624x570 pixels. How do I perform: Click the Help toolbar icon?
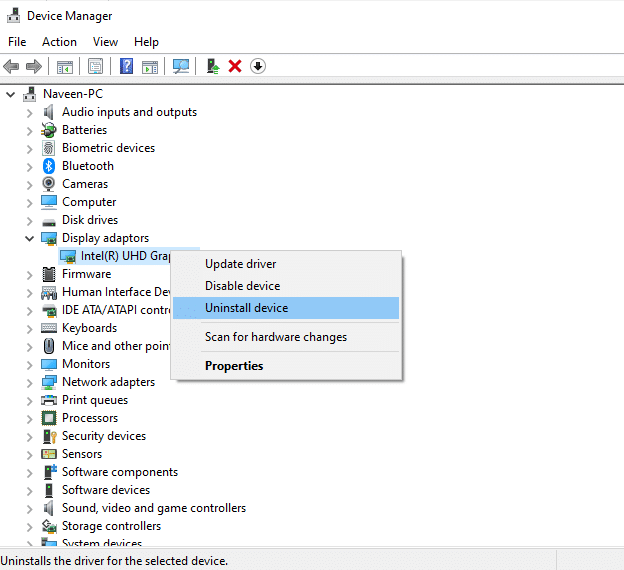pyautogui.click(x=127, y=66)
